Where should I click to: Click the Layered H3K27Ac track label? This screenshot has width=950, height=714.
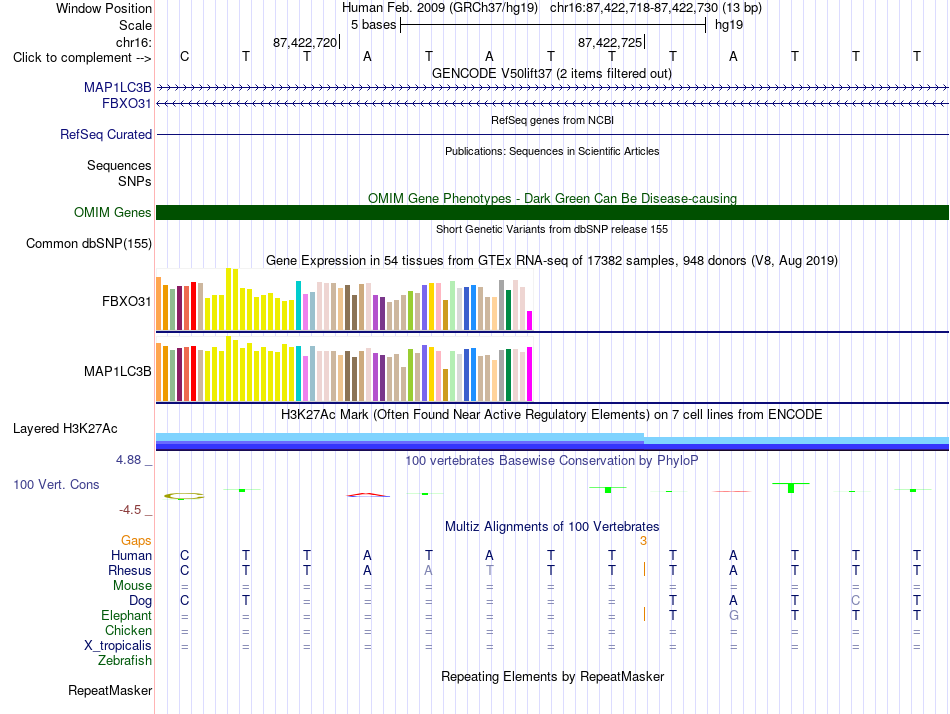[x=65, y=429]
